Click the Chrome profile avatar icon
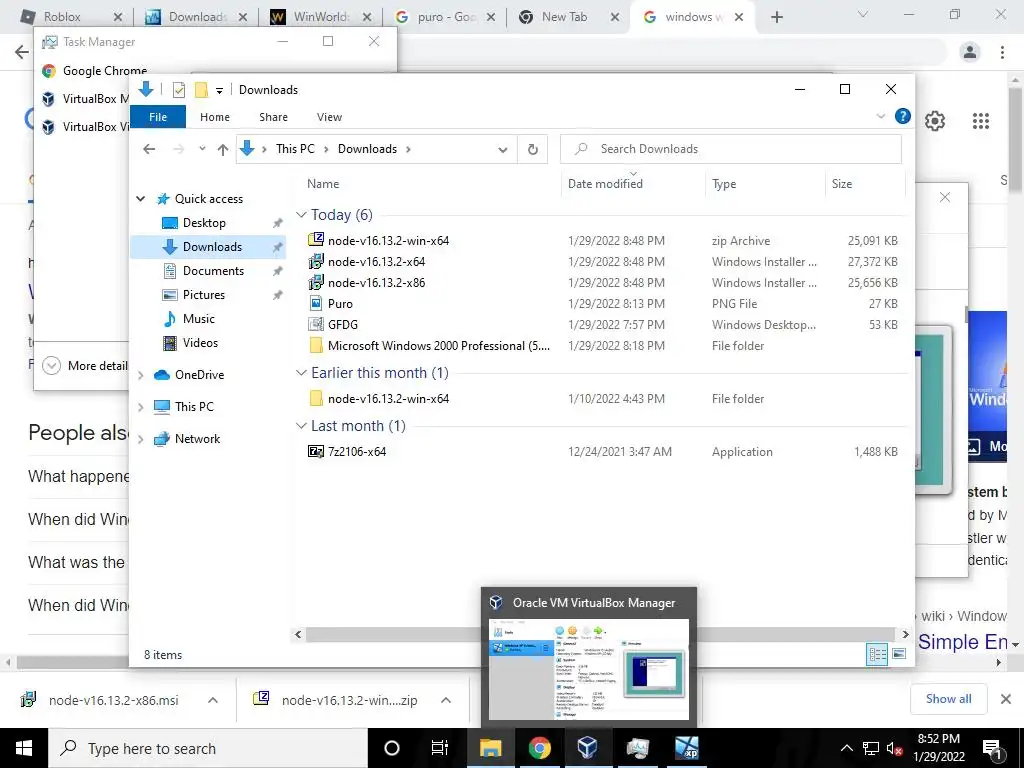Image resolution: width=1024 pixels, height=768 pixels. (970, 52)
